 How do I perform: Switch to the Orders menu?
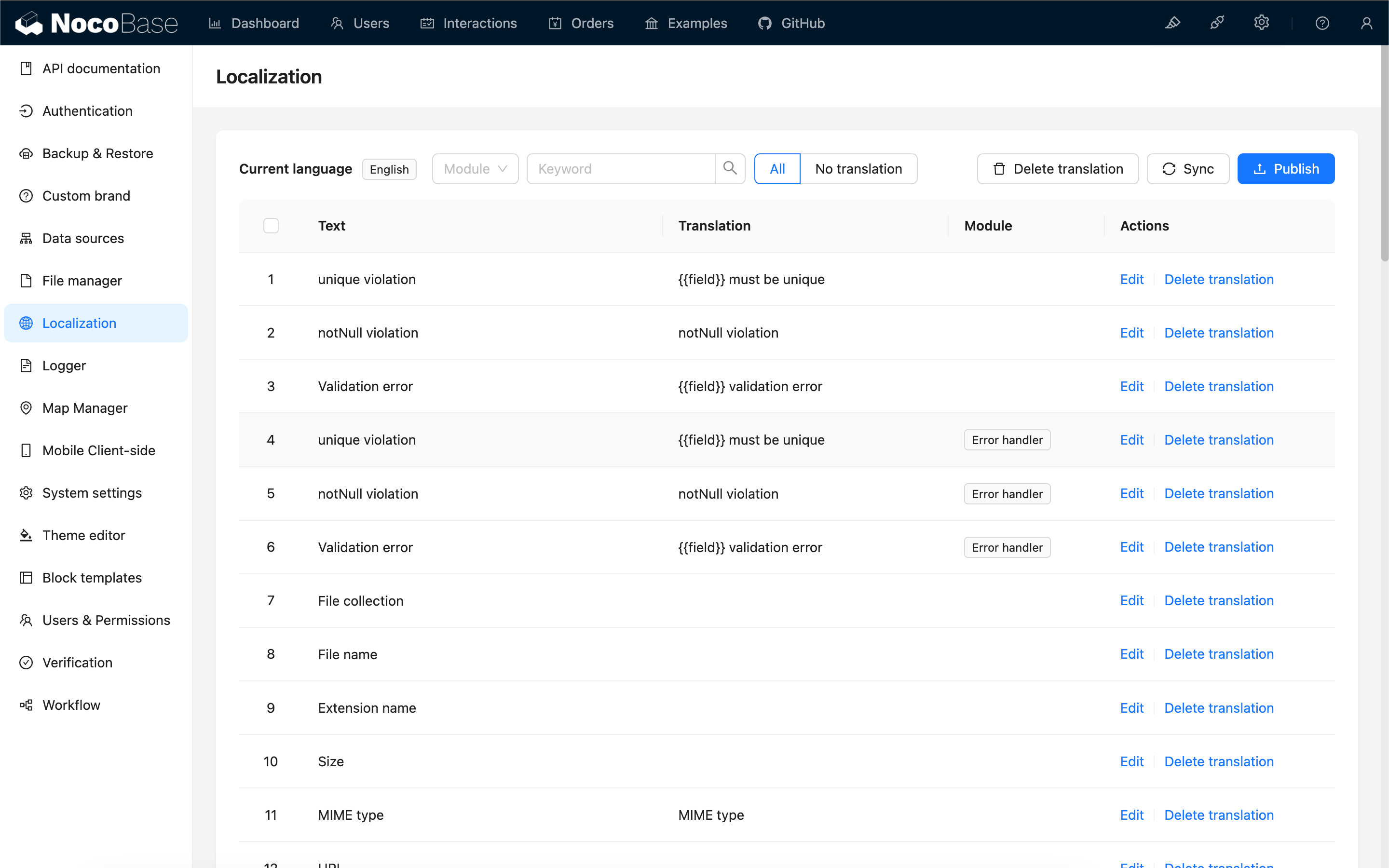(x=581, y=23)
